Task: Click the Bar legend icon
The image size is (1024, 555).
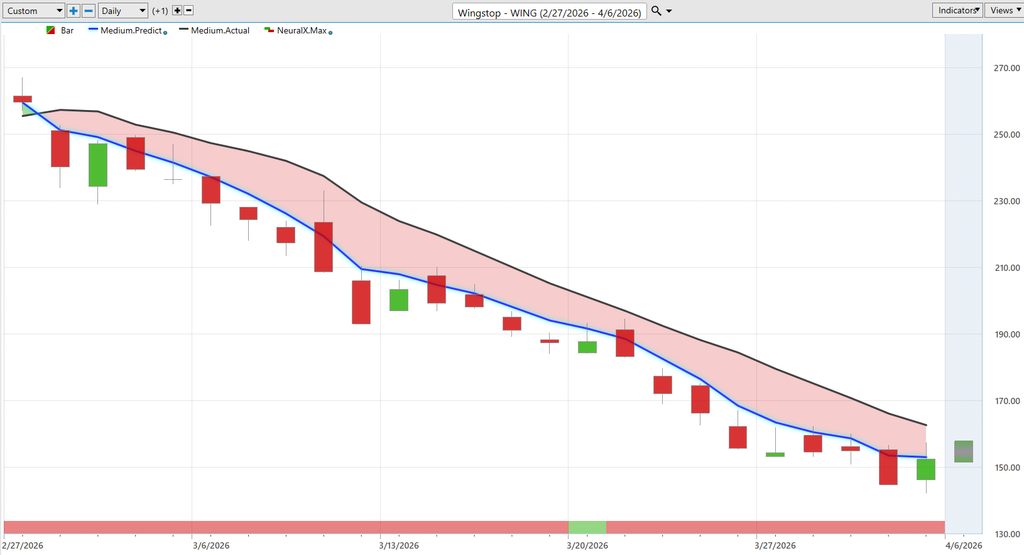Action: tap(51, 31)
